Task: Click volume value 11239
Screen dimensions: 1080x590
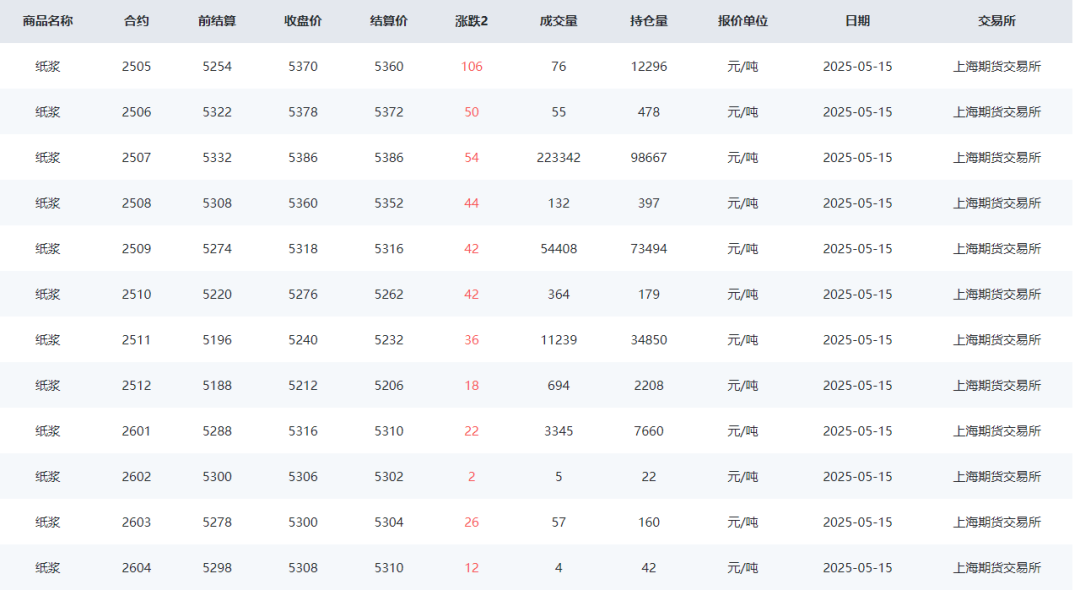Action: coord(559,340)
